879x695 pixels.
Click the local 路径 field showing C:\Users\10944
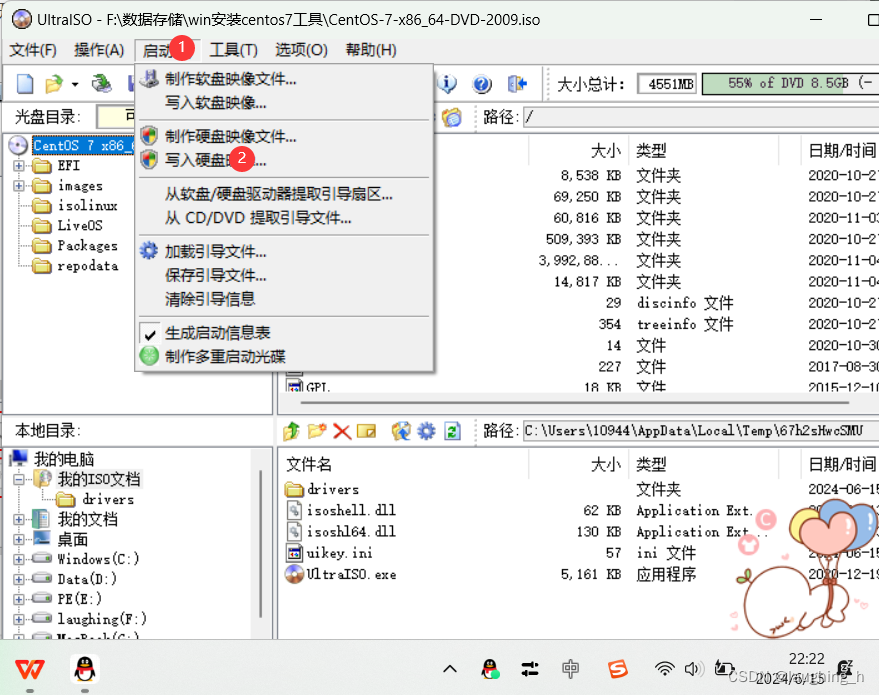tap(701, 431)
